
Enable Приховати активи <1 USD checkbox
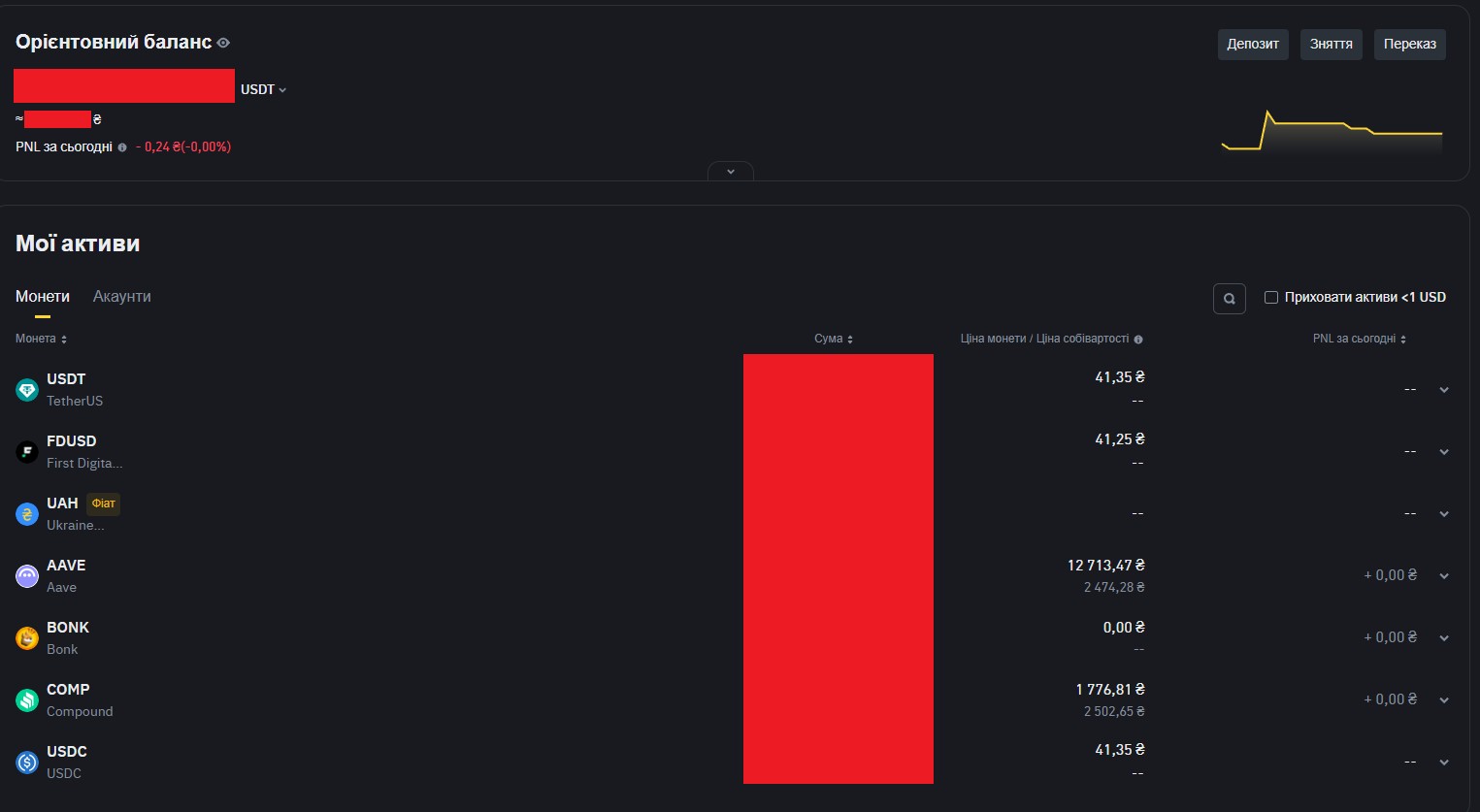(1271, 297)
